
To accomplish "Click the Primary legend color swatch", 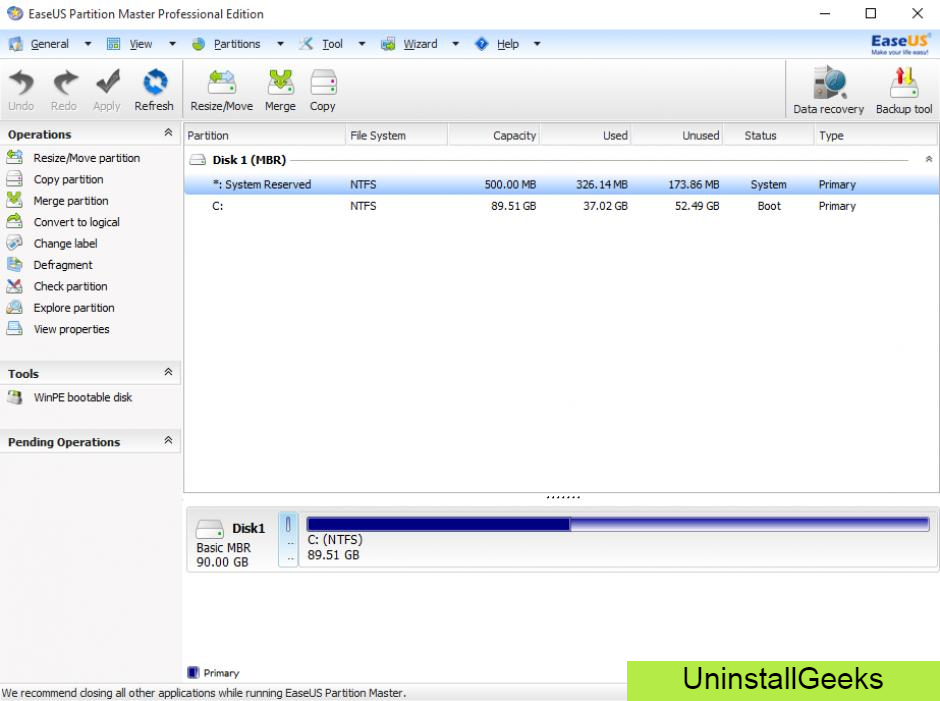I will [x=193, y=672].
